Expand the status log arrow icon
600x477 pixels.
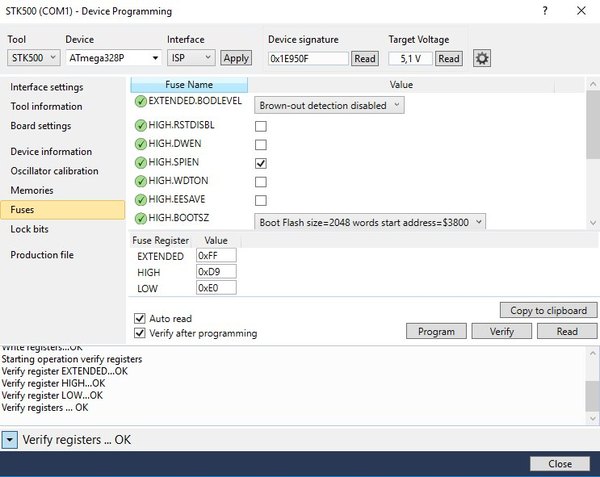click(10, 440)
